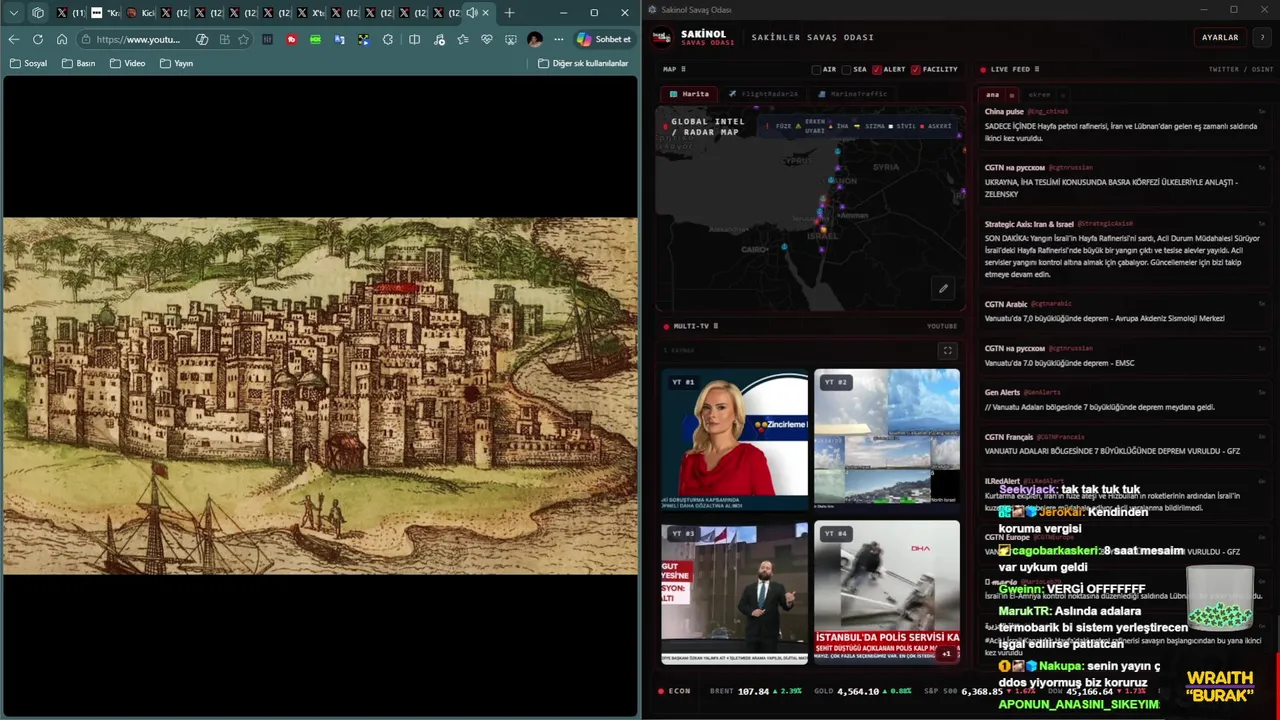Open the YT #4 DHA stream thumbnail
The width and height of the screenshot is (1280, 720).
(887, 593)
